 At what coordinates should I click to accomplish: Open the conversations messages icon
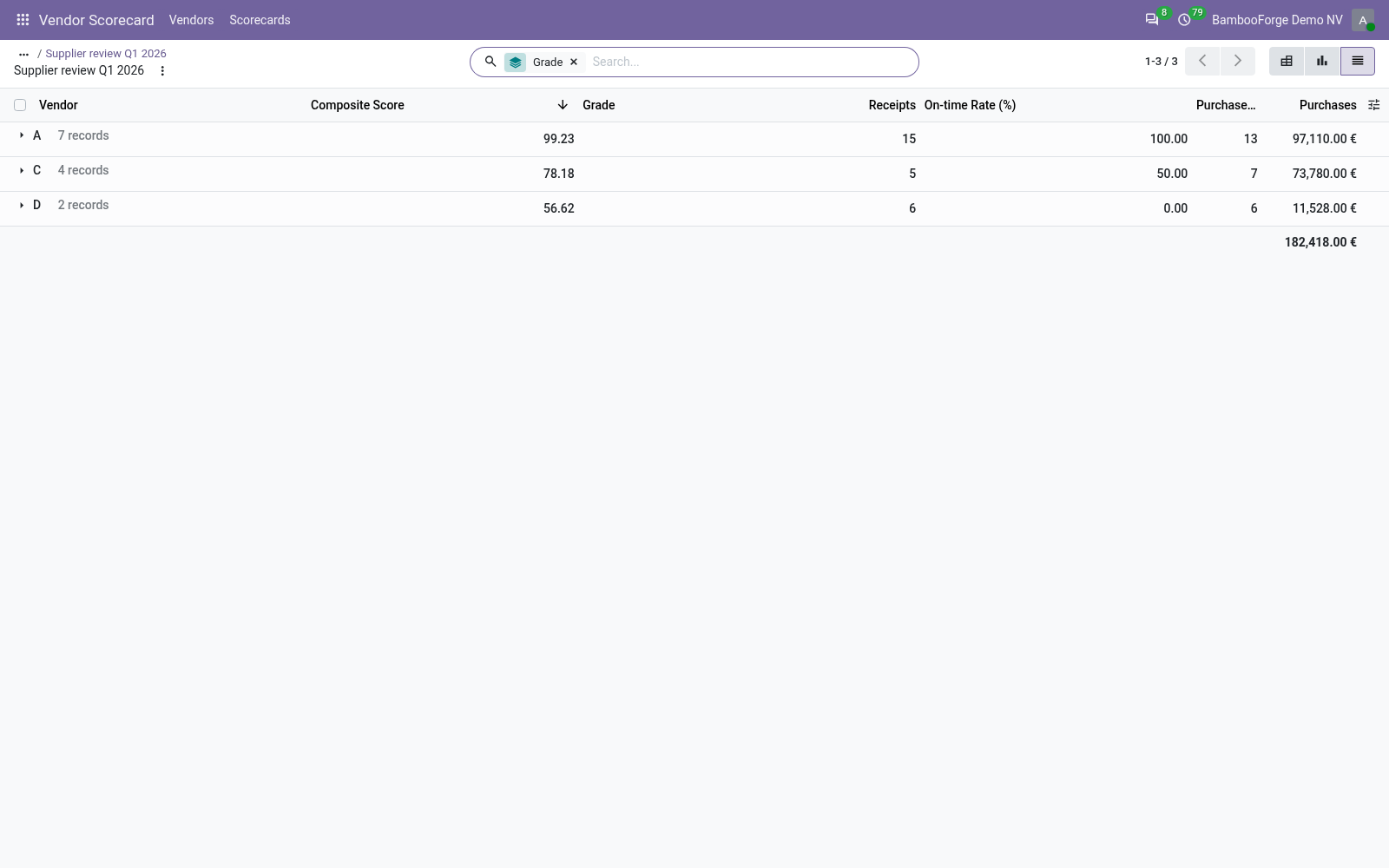[1152, 19]
